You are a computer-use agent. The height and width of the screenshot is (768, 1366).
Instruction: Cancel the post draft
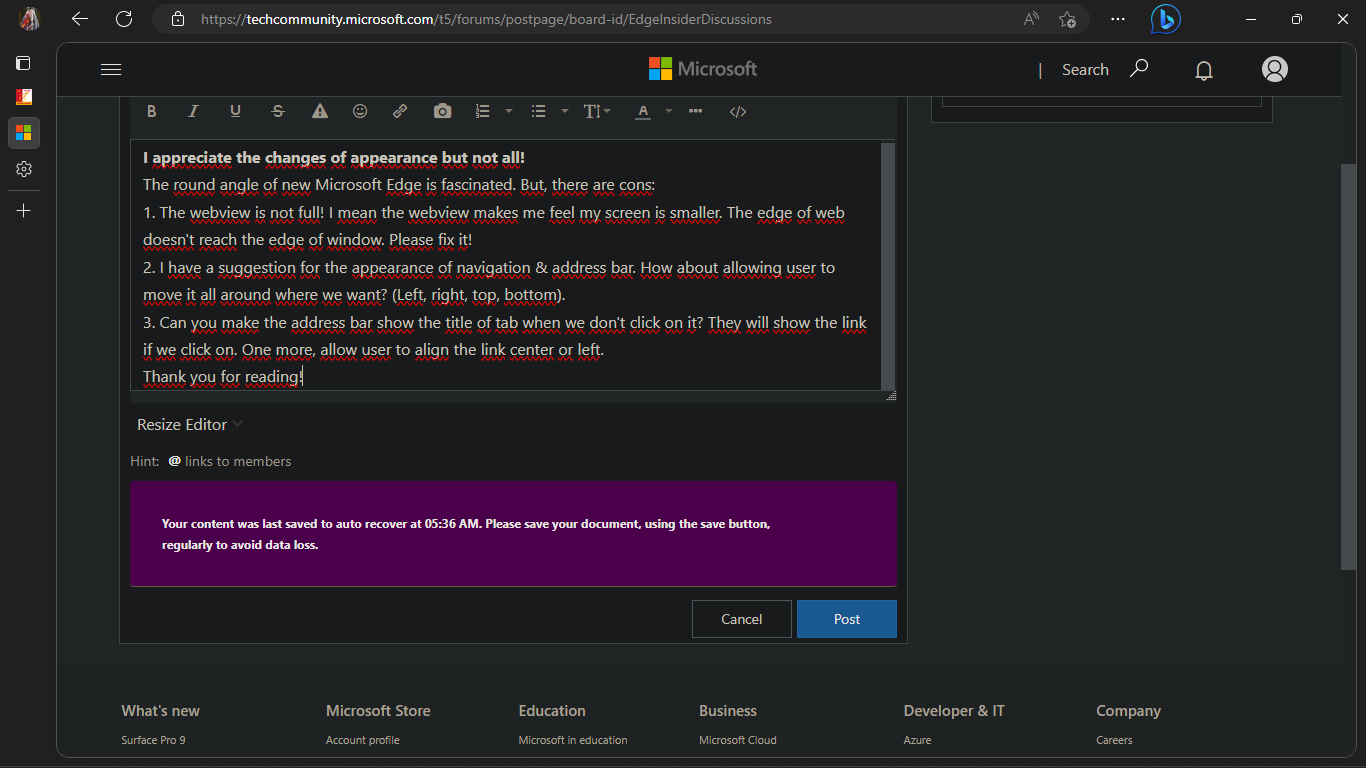[x=741, y=618]
